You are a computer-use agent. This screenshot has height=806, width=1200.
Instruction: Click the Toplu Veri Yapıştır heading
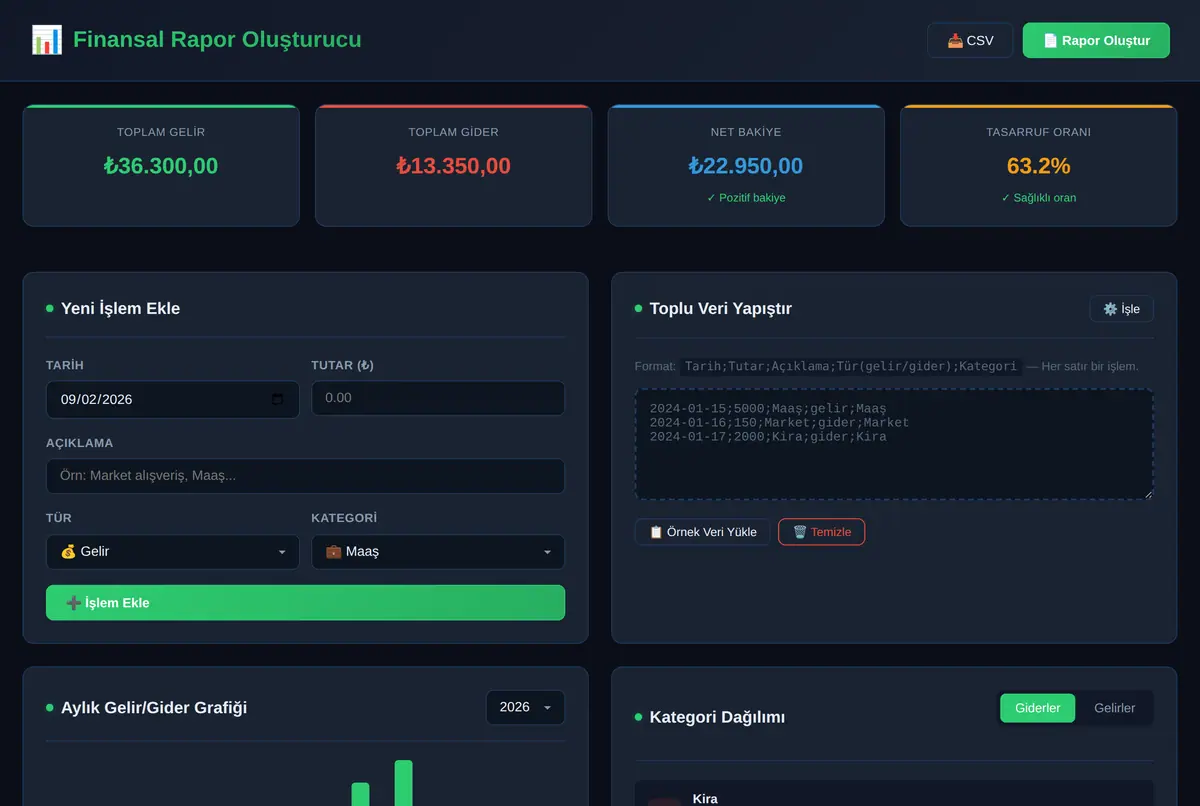[721, 309]
